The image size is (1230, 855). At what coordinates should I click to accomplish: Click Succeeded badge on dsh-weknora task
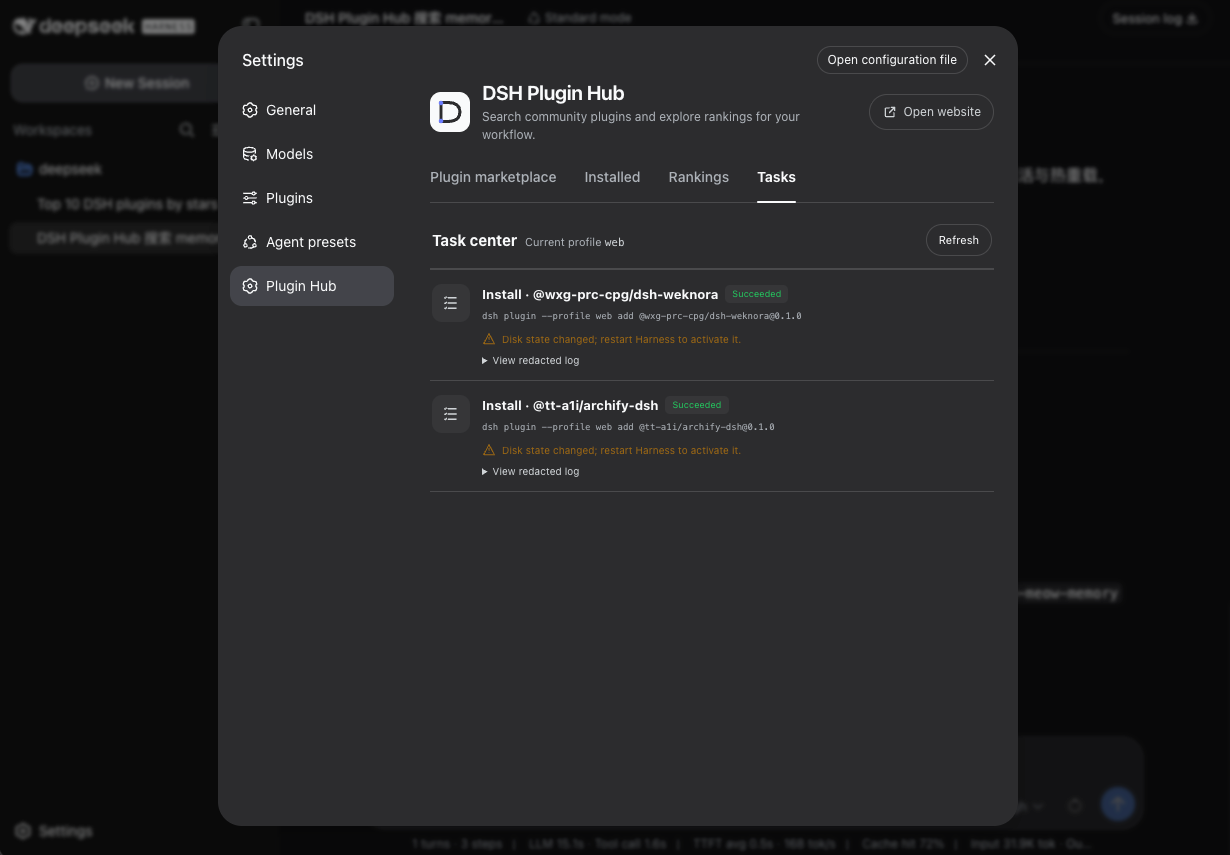click(x=757, y=294)
